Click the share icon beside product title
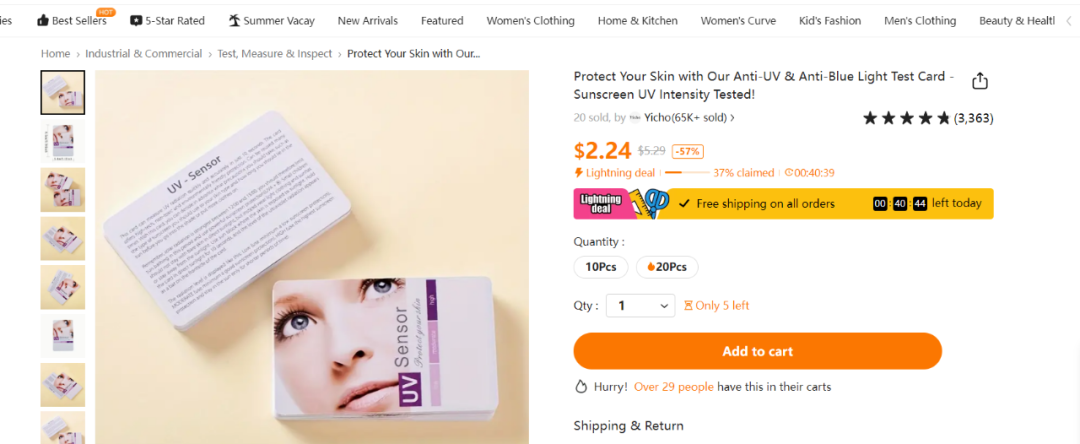The image size is (1080, 444). 980,82
